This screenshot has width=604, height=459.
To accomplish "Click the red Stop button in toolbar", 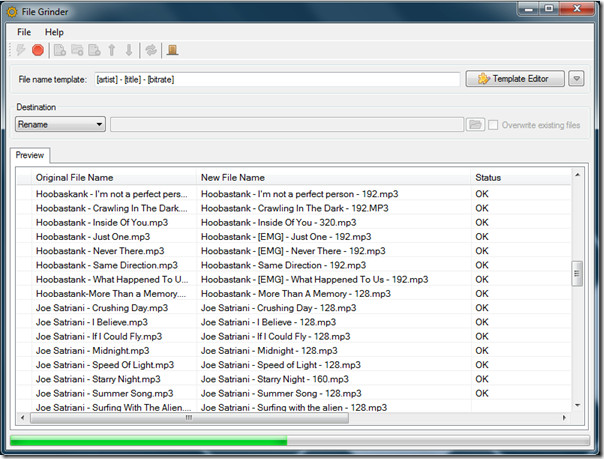I will (x=38, y=50).
